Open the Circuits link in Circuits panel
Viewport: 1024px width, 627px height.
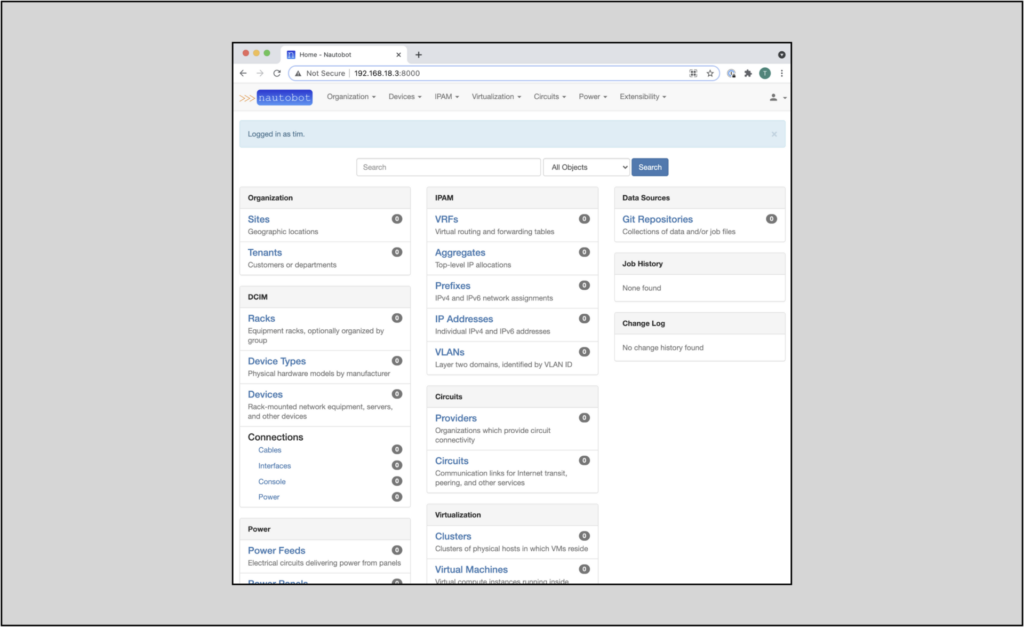pyautogui.click(x=452, y=461)
